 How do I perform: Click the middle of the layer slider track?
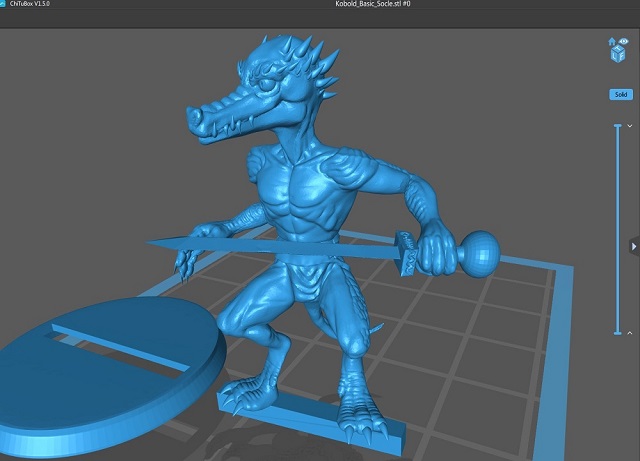pyautogui.click(x=618, y=229)
